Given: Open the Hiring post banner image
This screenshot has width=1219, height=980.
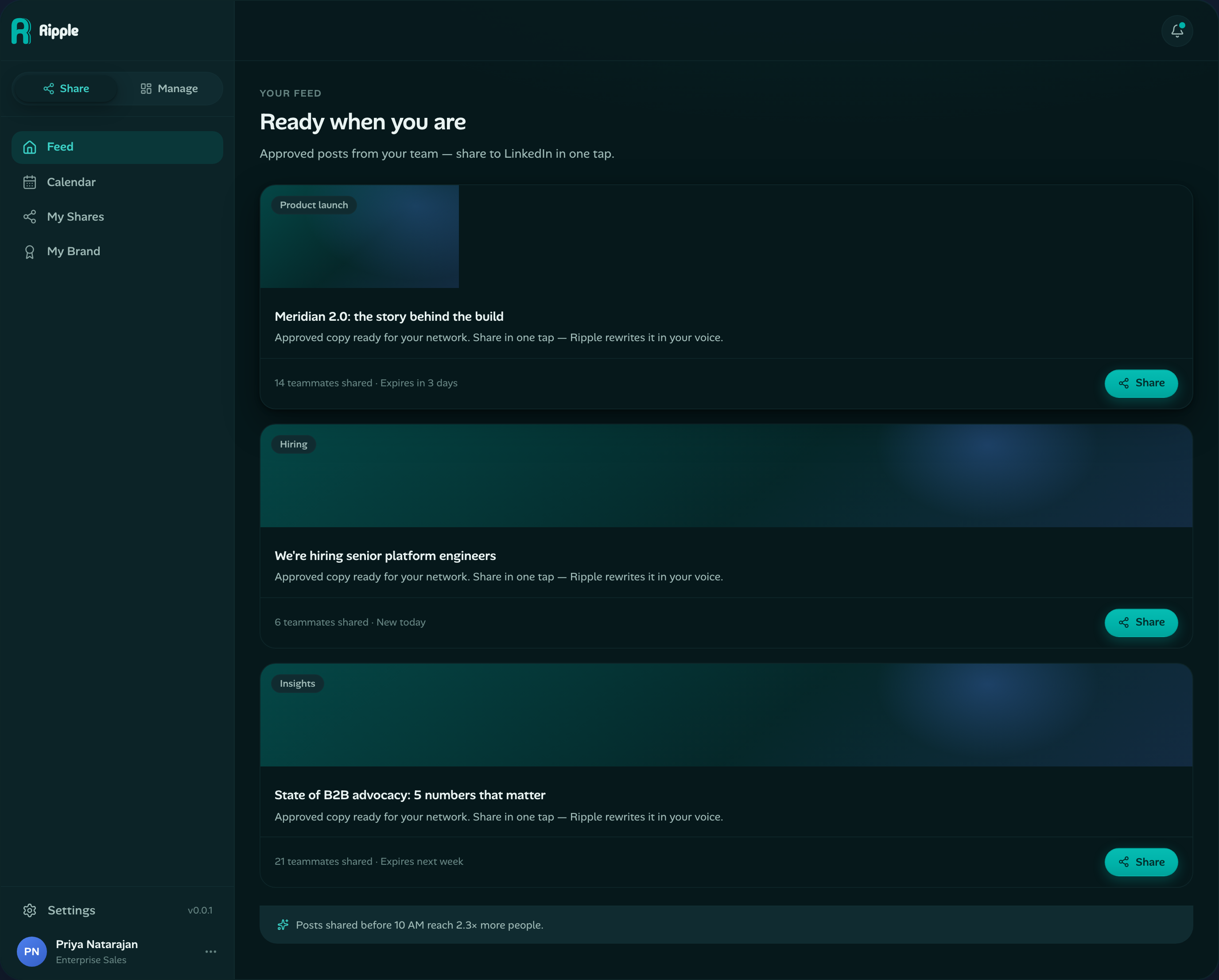Looking at the screenshot, I should (x=726, y=476).
